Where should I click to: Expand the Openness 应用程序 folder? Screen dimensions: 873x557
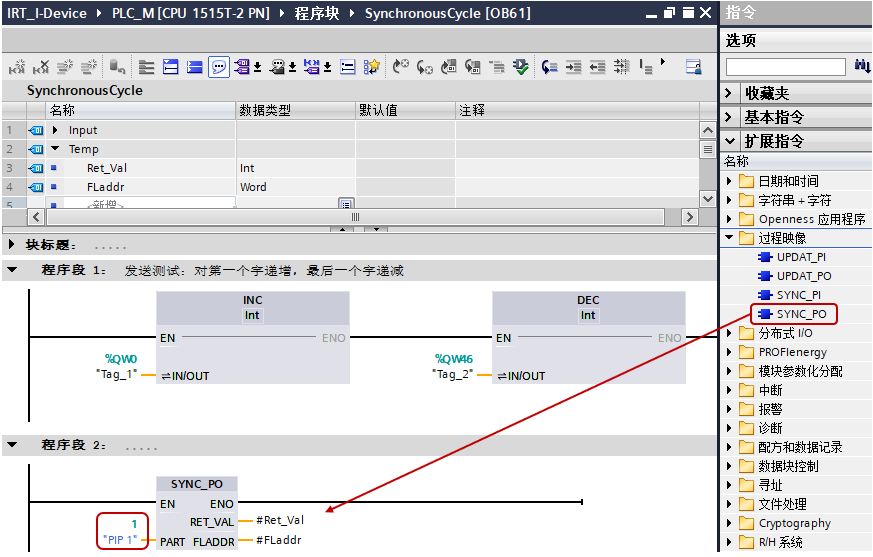click(729, 219)
